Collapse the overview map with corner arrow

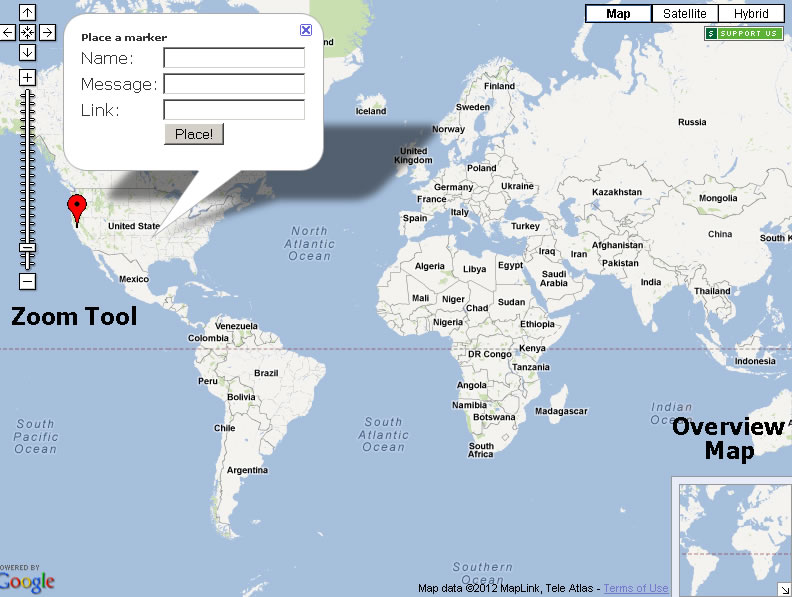783,589
